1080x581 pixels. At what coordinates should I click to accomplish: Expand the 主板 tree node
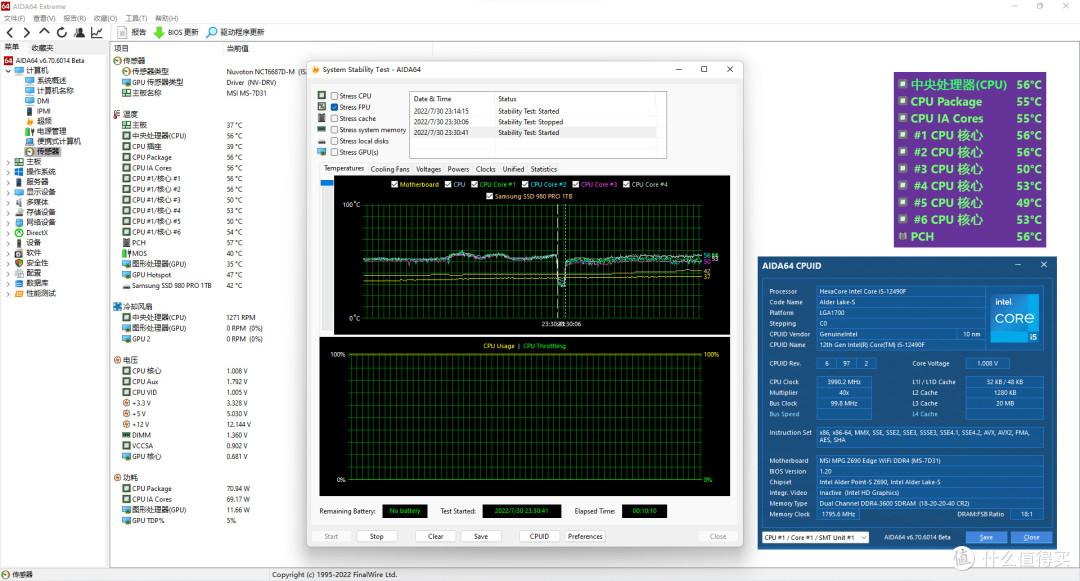point(8,162)
